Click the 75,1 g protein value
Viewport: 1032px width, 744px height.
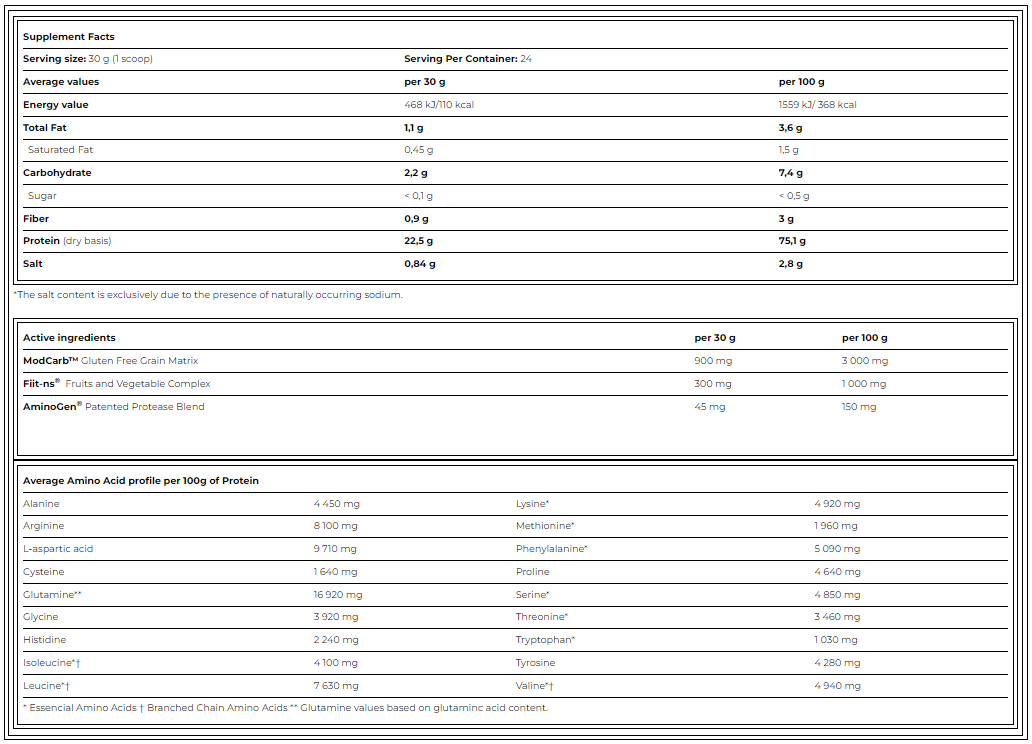click(792, 241)
